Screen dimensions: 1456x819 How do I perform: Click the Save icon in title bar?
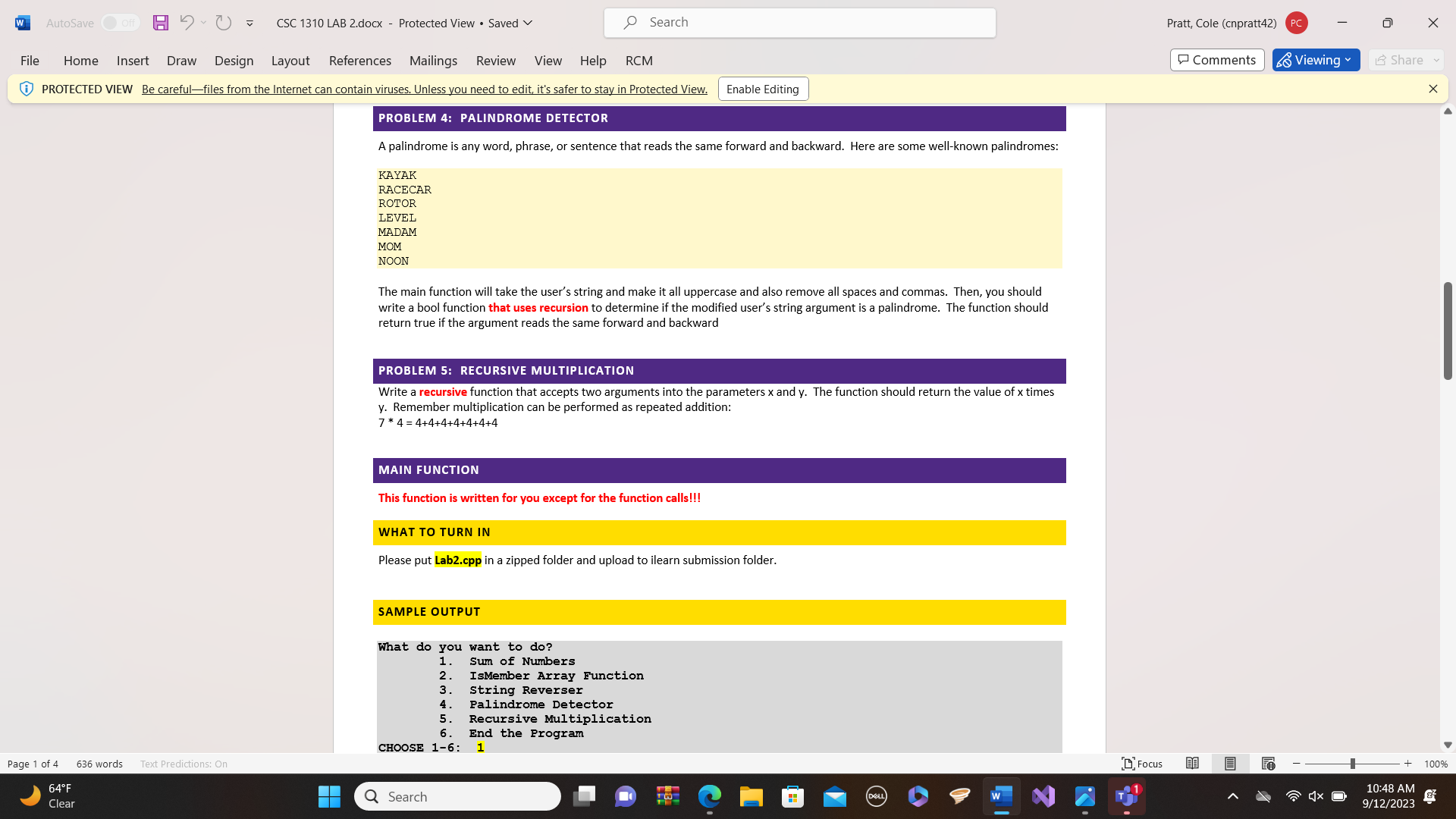(160, 23)
